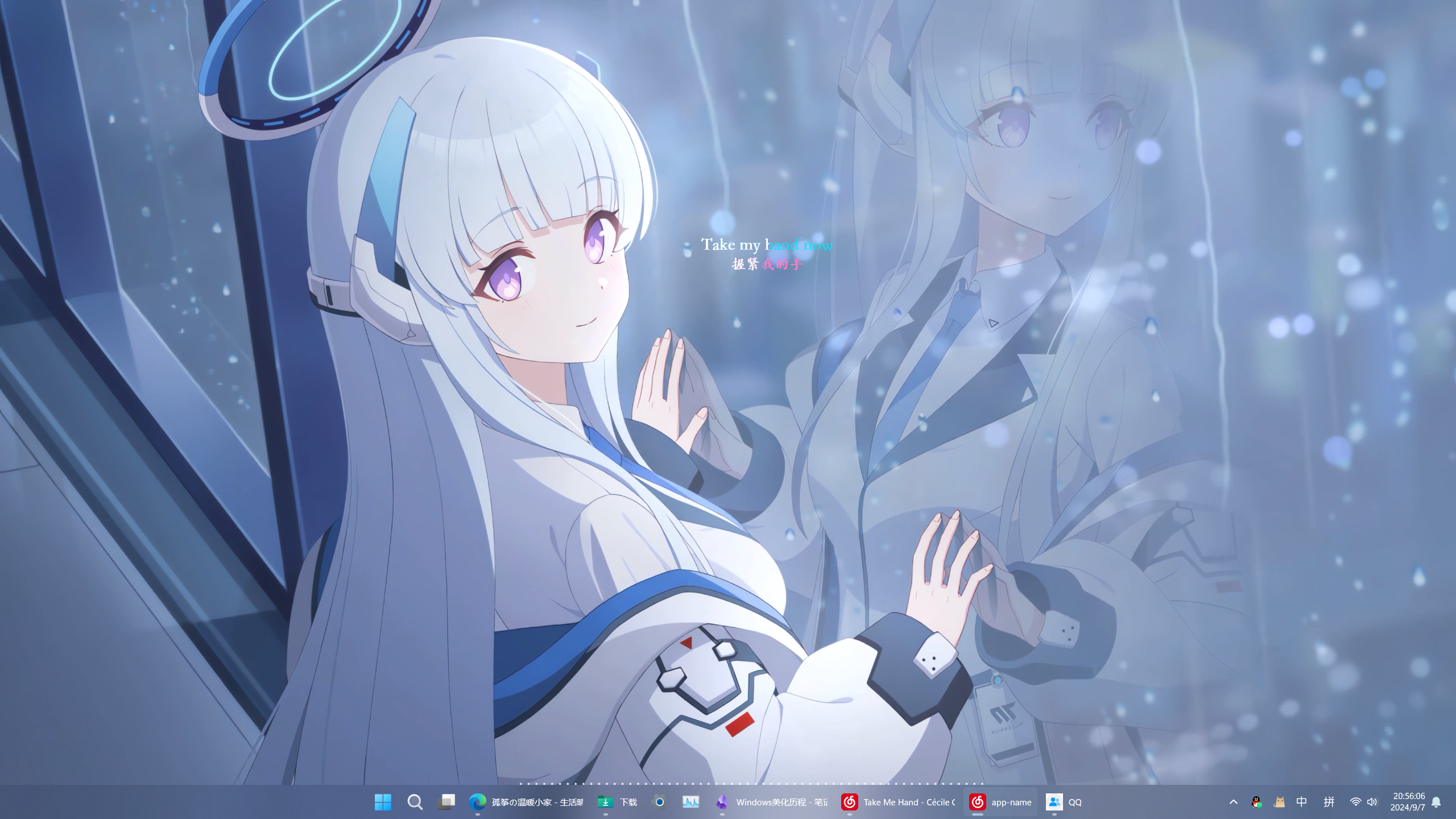The width and height of the screenshot is (1456, 819).
Task: Open Windows Search
Action: pyautogui.click(x=415, y=802)
